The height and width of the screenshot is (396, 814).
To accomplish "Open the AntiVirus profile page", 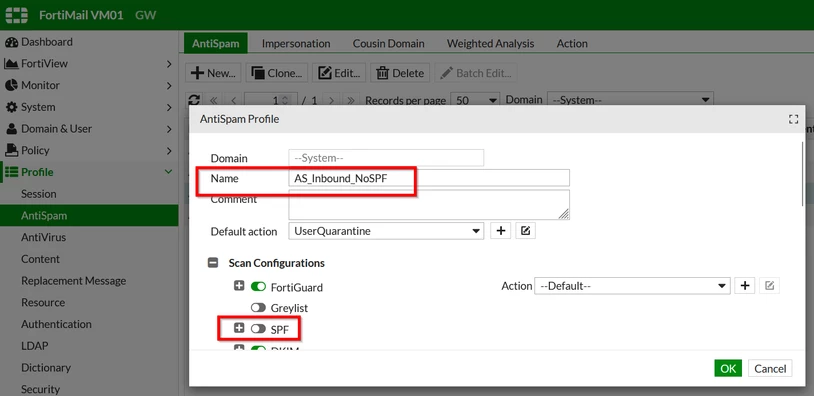I will pyautogui.click(x=43, y=237).
